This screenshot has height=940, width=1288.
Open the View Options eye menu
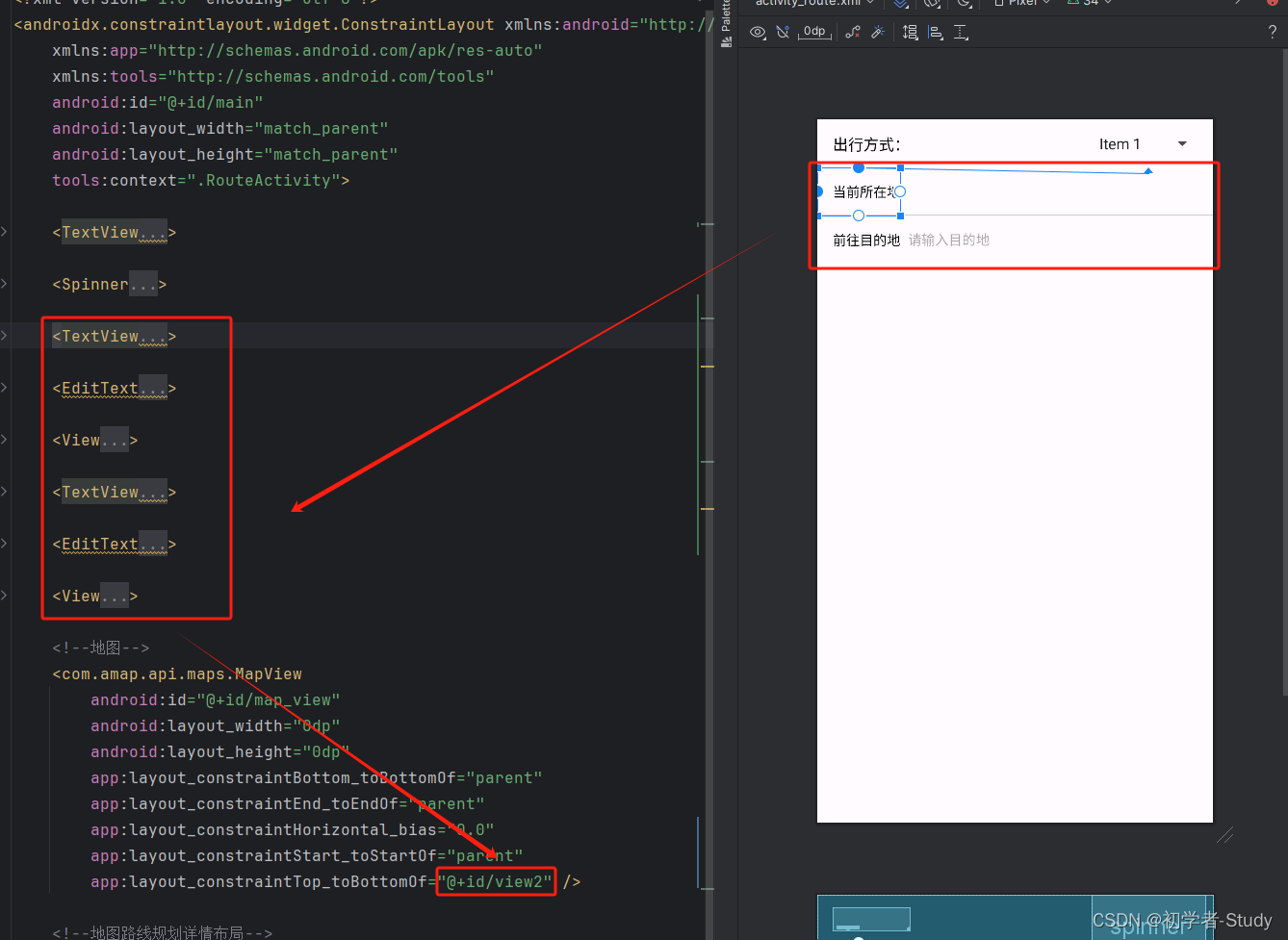pyautogui.click(x=760, y=33)
